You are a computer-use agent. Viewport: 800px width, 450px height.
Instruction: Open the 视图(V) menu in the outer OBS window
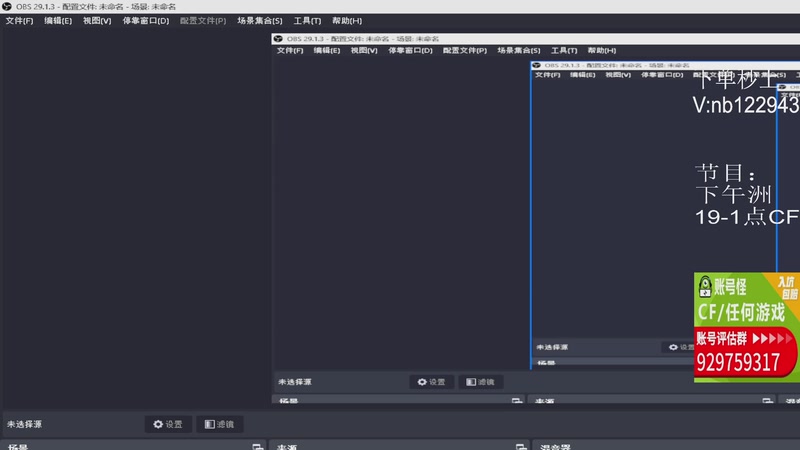(x=97, y=21)
